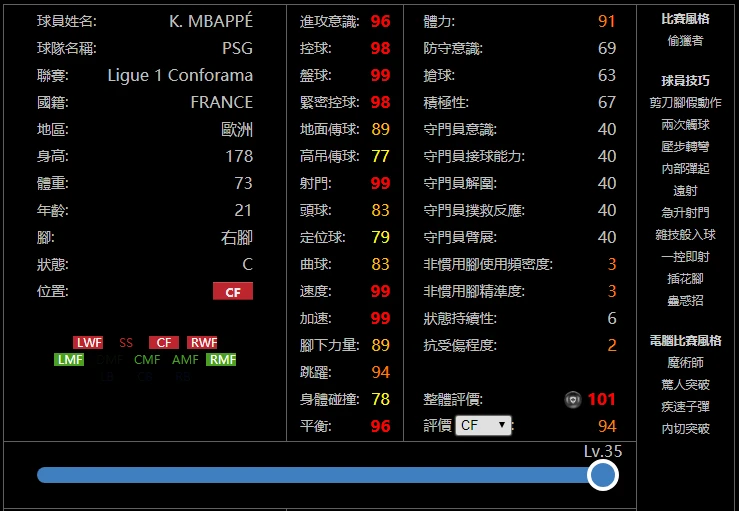Click the 跳躍 value 94
739x511 pixels.
(380, 372)
